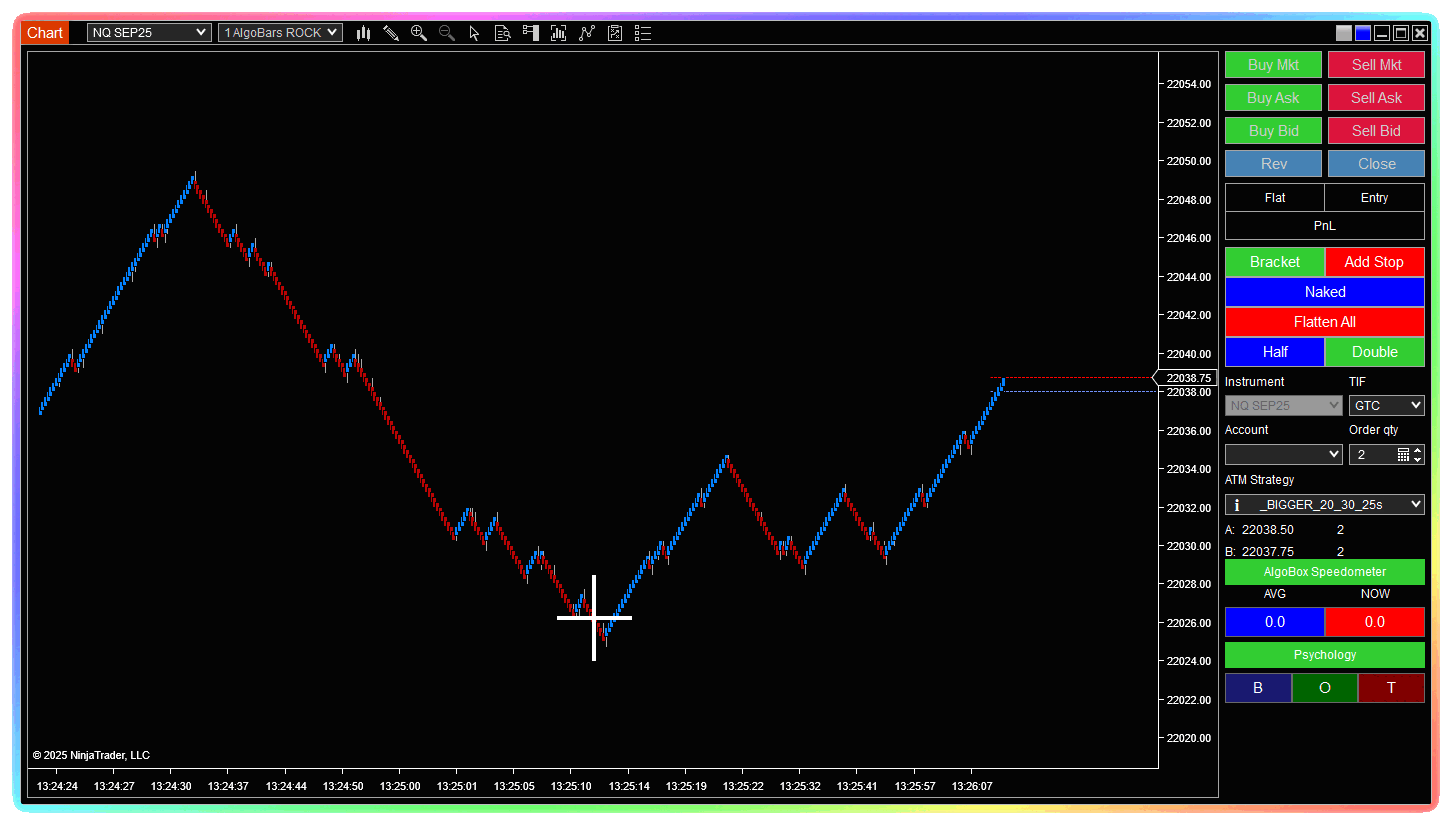
Task: Click the orange Chart tab label
Action: tap(45, 33)
